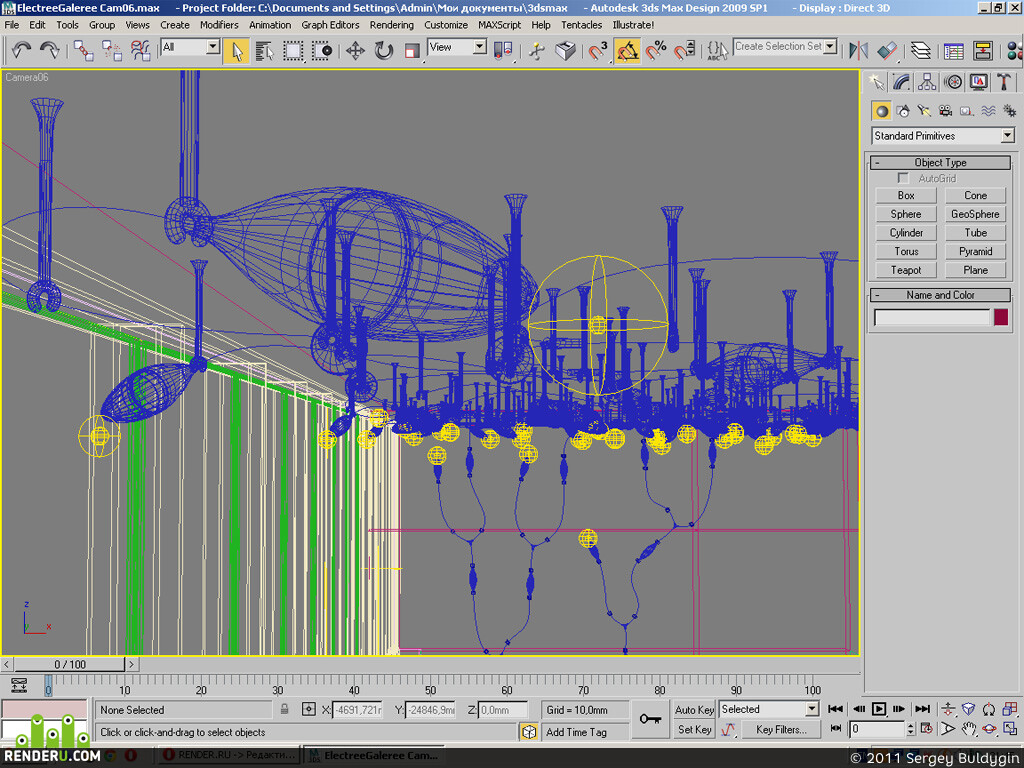
Task: Switch to the Hierarchy panel
Action: (927, 82)
